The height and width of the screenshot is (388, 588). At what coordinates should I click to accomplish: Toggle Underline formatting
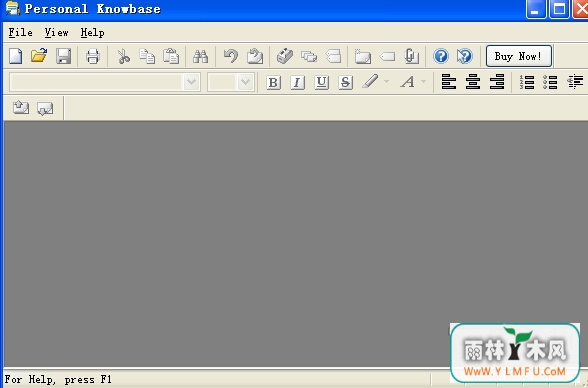click(321, 82)
